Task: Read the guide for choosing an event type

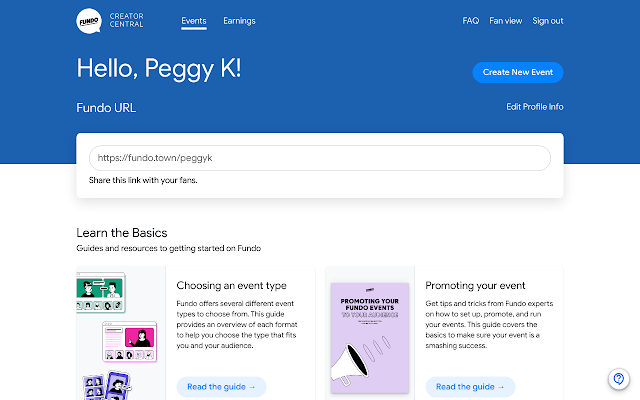Action: point(221,386)
